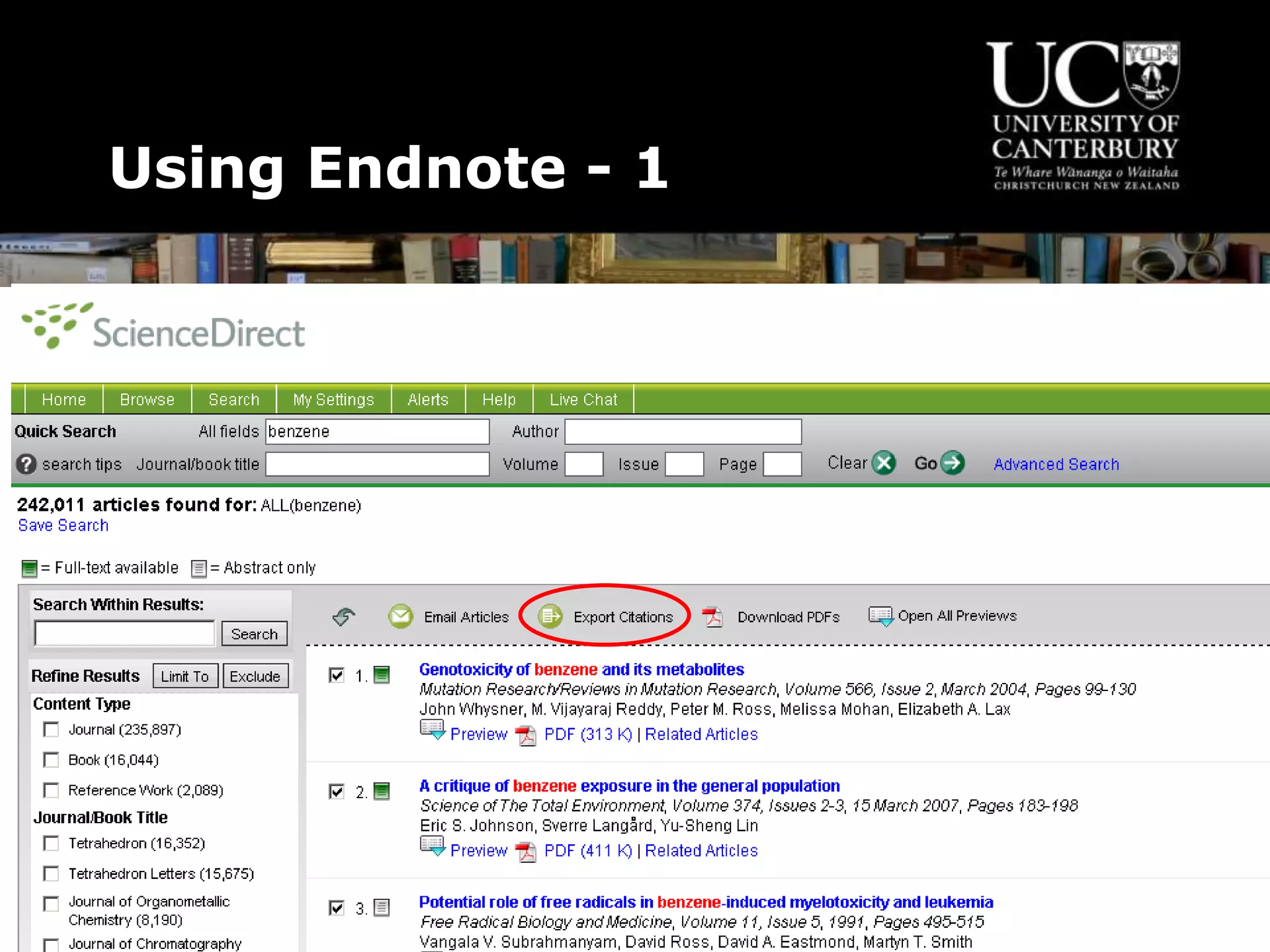1270x952 pixels.
Task: Click the Search Within Results text box
Action: pyautogui.click(x=125, y=633)
